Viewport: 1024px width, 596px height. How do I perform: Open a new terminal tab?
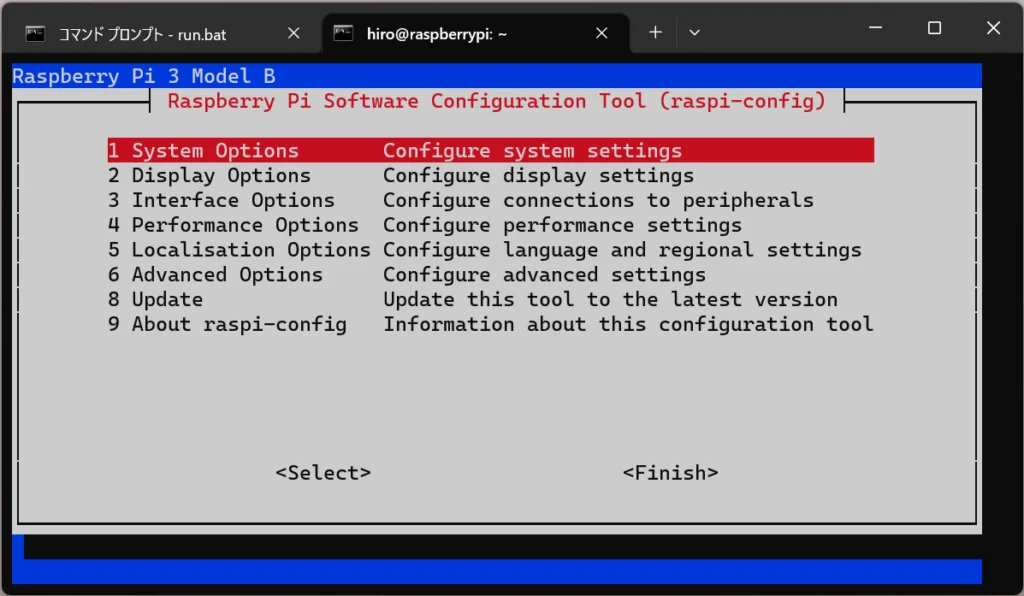tap(655, 32)
